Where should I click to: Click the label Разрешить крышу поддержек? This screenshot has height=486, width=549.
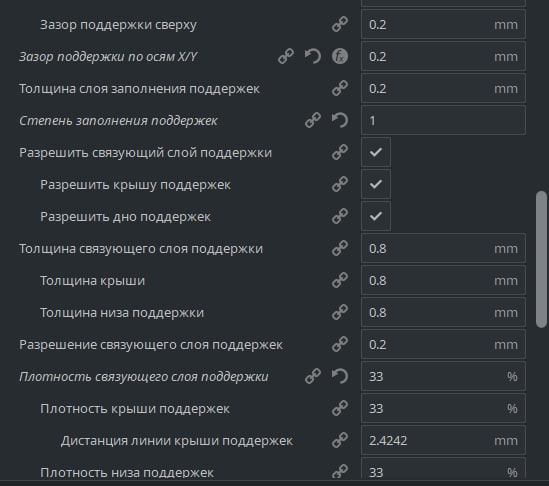point(135,185)
